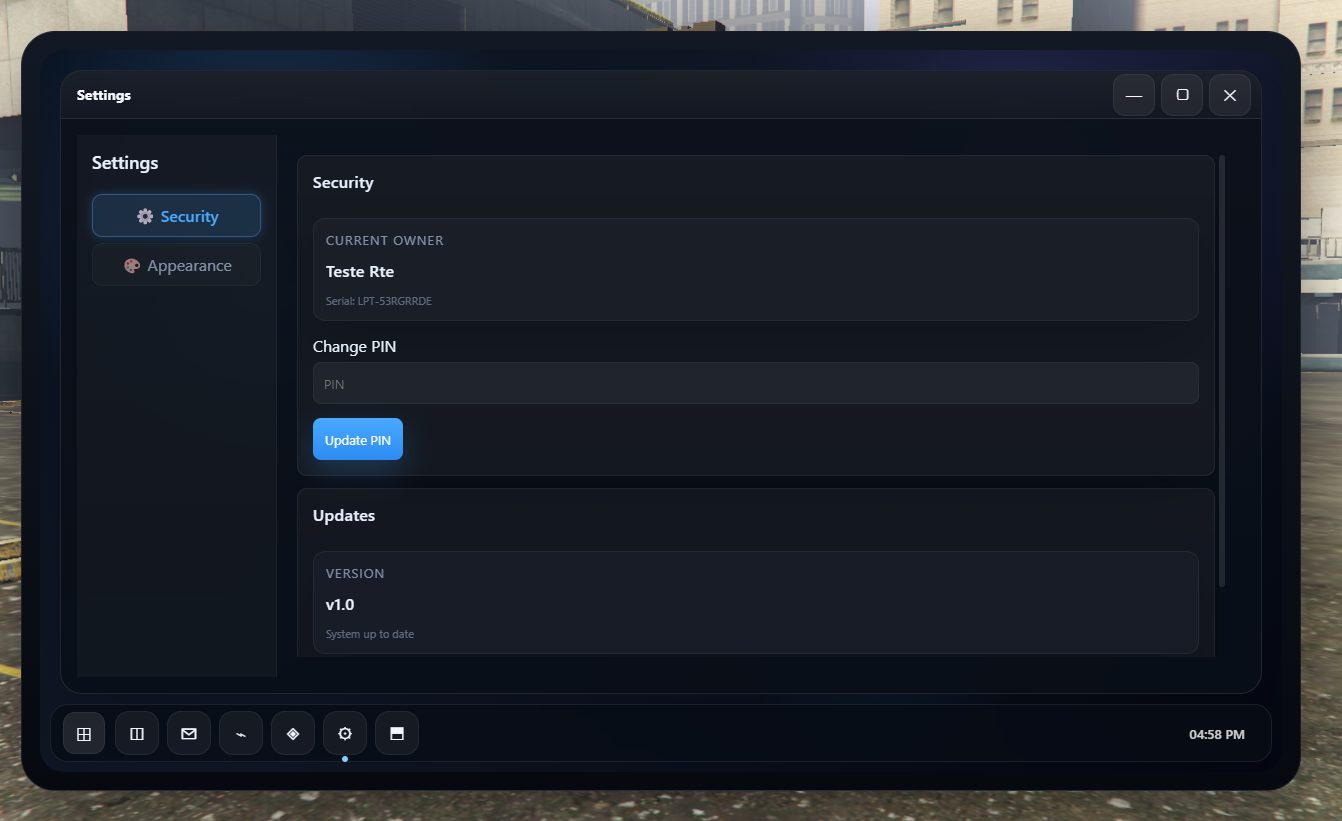The height and width of the screenshot is (821, 1342).
Task: Switch to the Security settings tab
Action: click(177, 216)
